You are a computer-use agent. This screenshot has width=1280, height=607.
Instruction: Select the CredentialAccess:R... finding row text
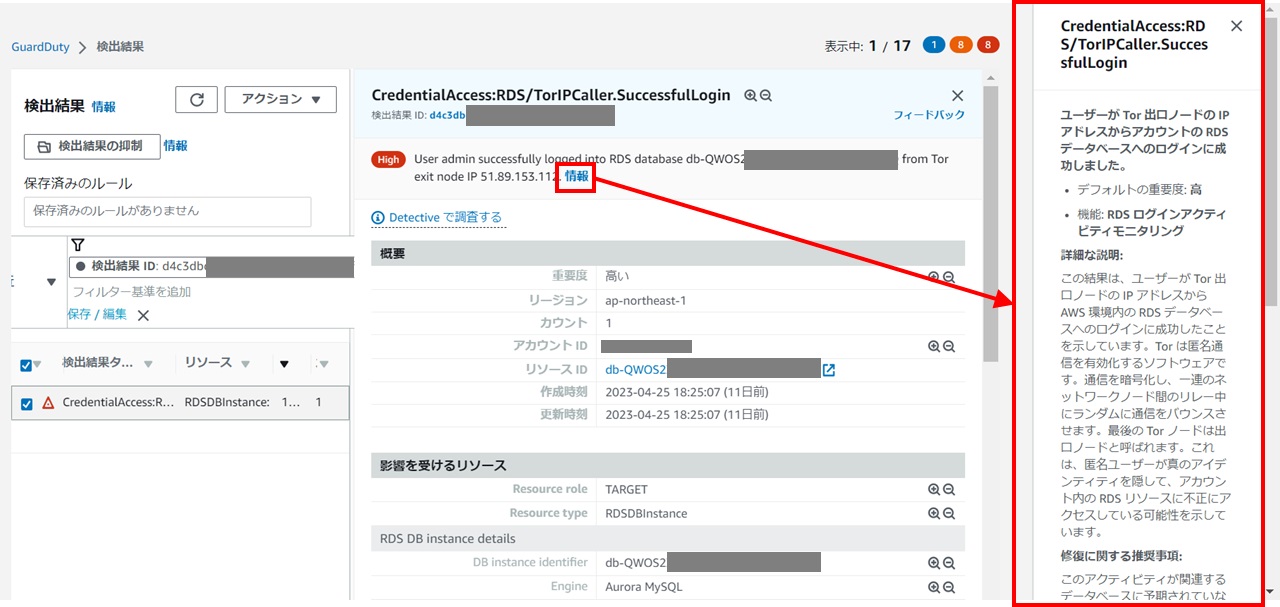(117, 402)
